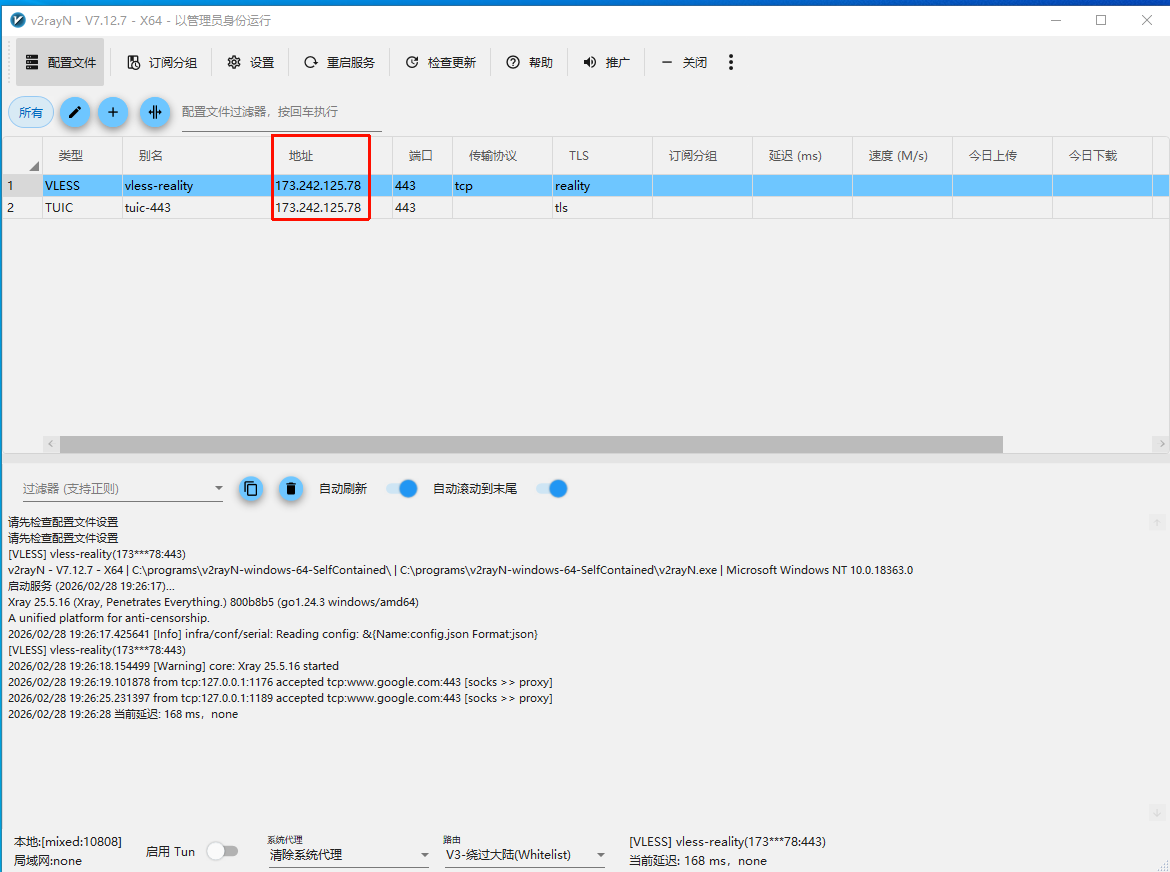This screenshot has width=1170, height=872.
Task: Open the 订阅分组 subscription group menu
Action: tap(162, 62)
